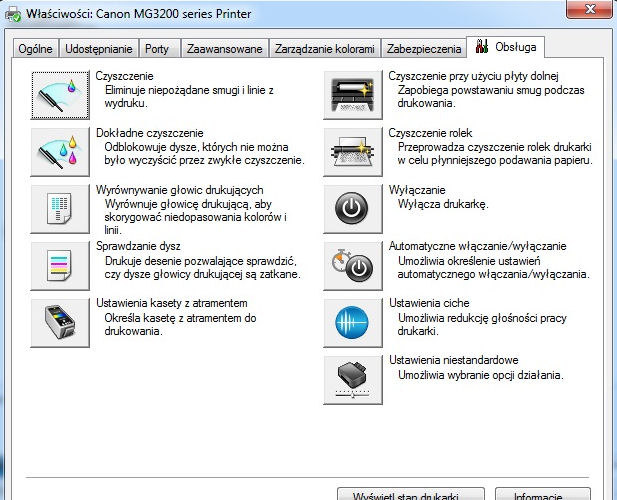
Task: Open the Zarządzanie kolorami tab
Action: 325,49
